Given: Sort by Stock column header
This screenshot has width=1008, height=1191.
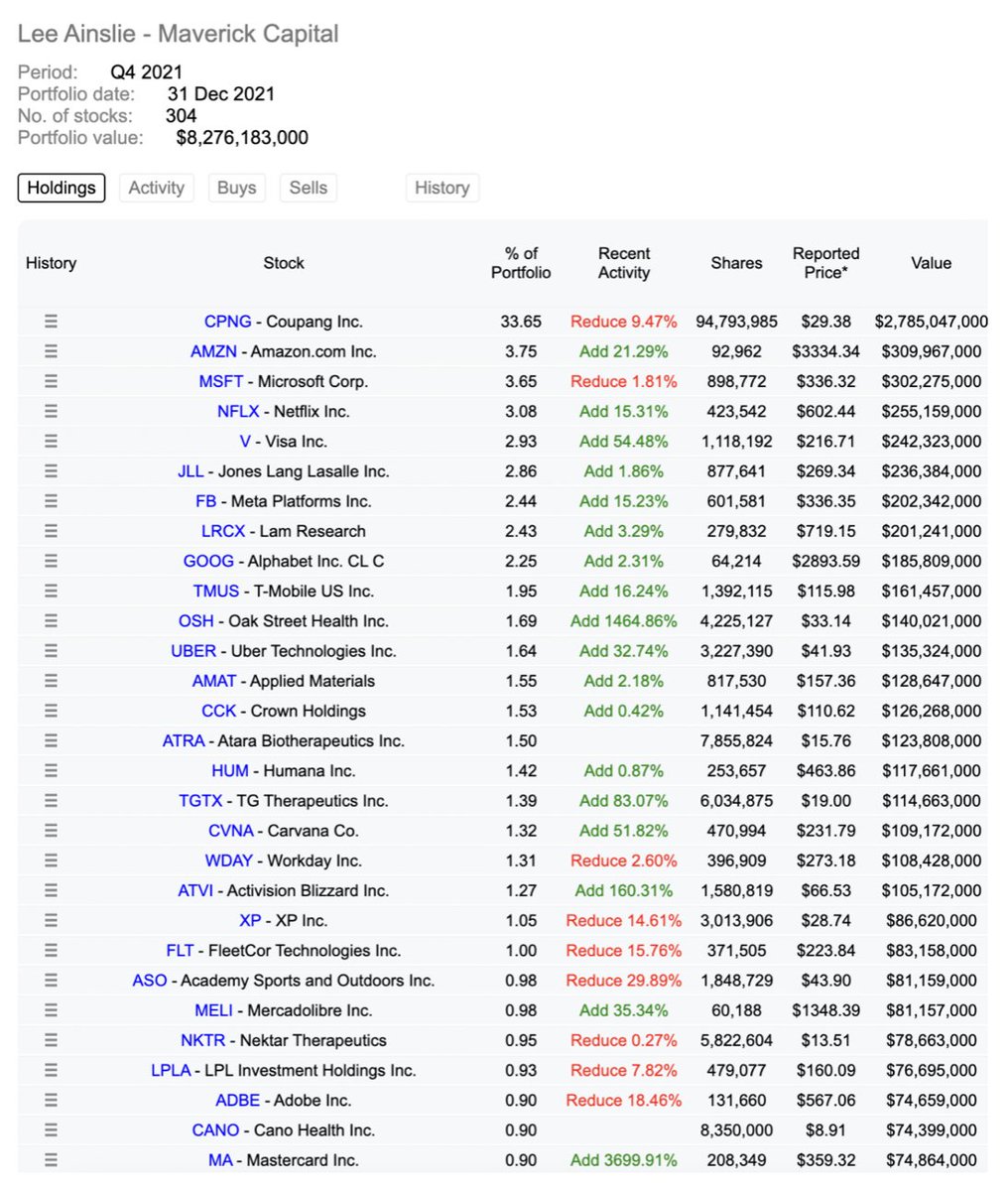Looking at the screenshot, I should 284,263.
